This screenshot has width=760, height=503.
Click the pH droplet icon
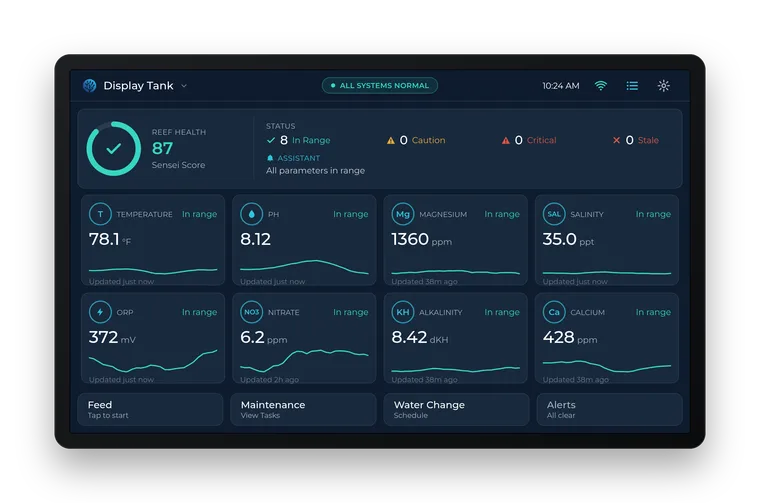pos(252,214)
